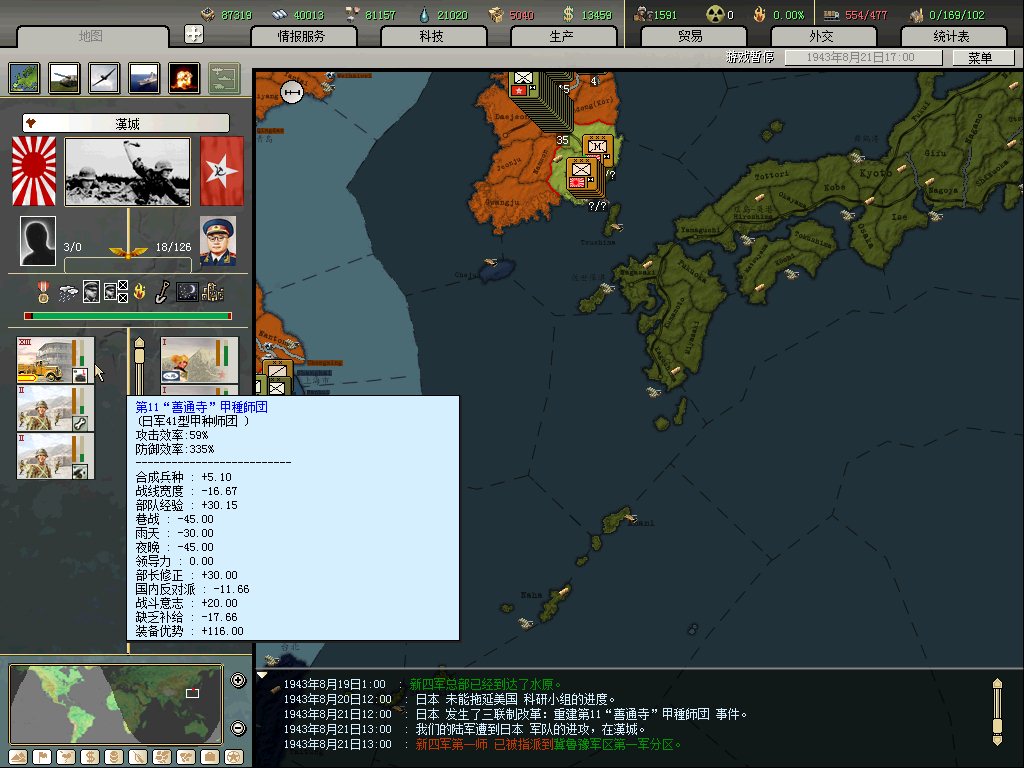This screenshot has width=1024, height=768.
Task: Click the red star defender flag
Action: point(221,171)
